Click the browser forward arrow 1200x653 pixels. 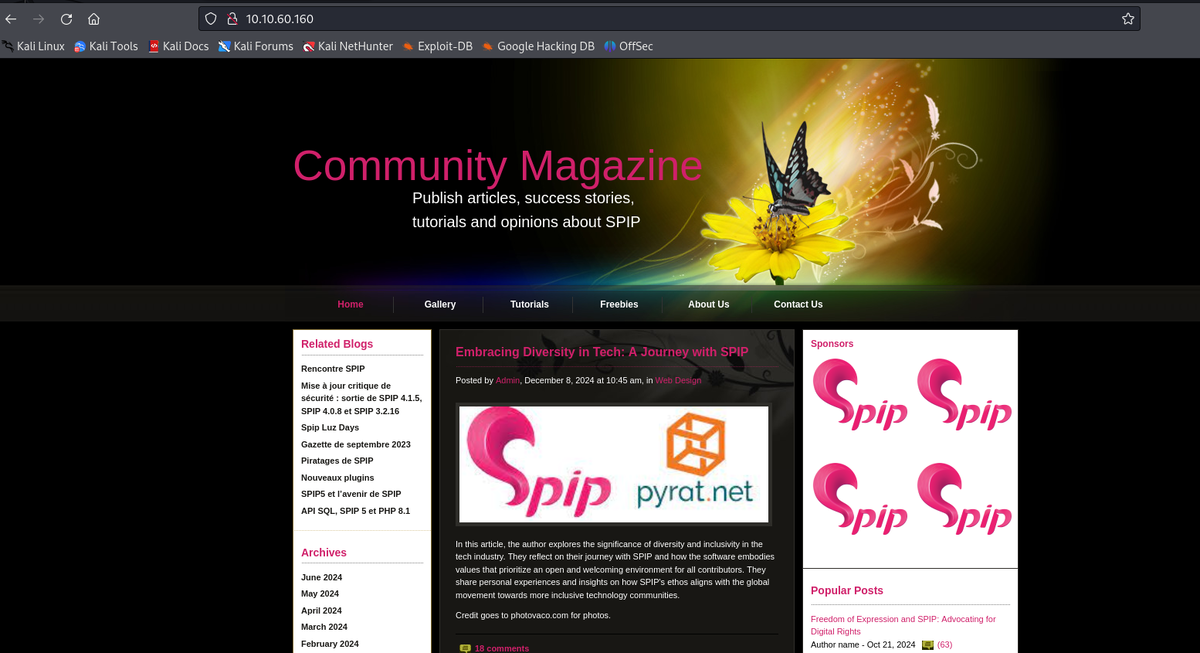[x=39, y=19]
